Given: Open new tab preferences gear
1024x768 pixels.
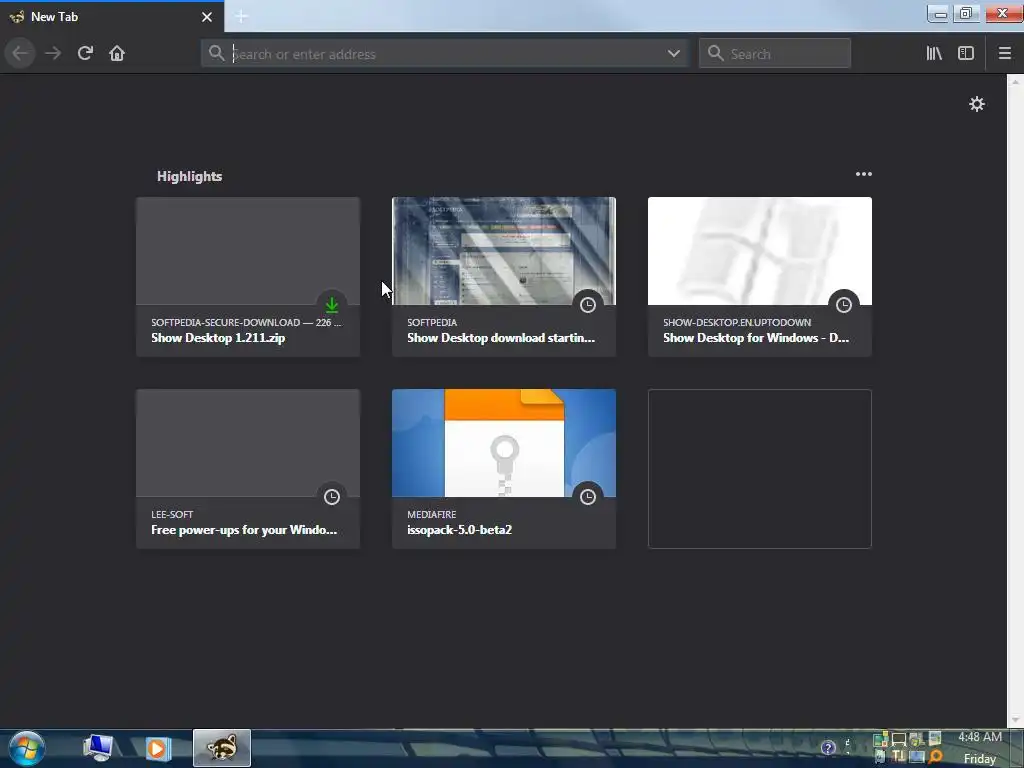Looking at the screenshot, I should [976, 104].
